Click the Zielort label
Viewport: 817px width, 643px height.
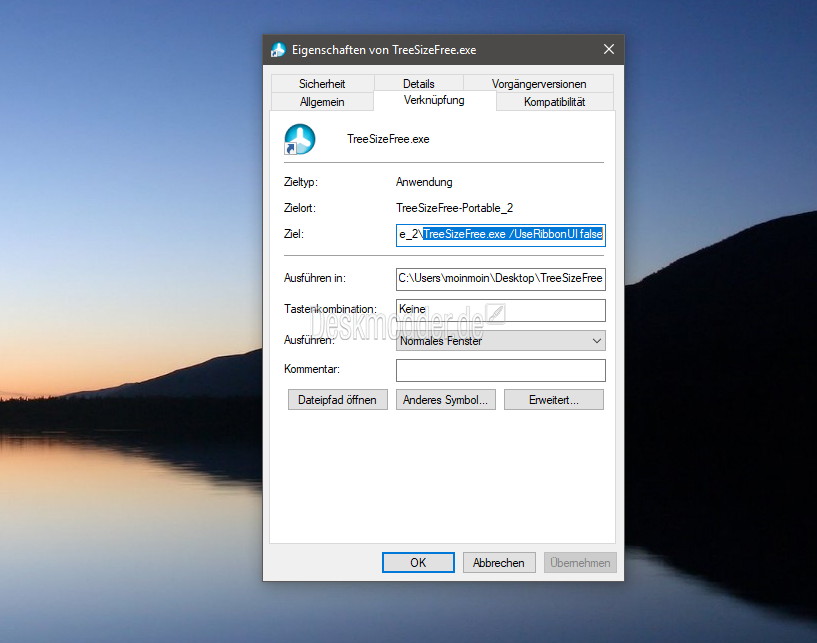300,208
